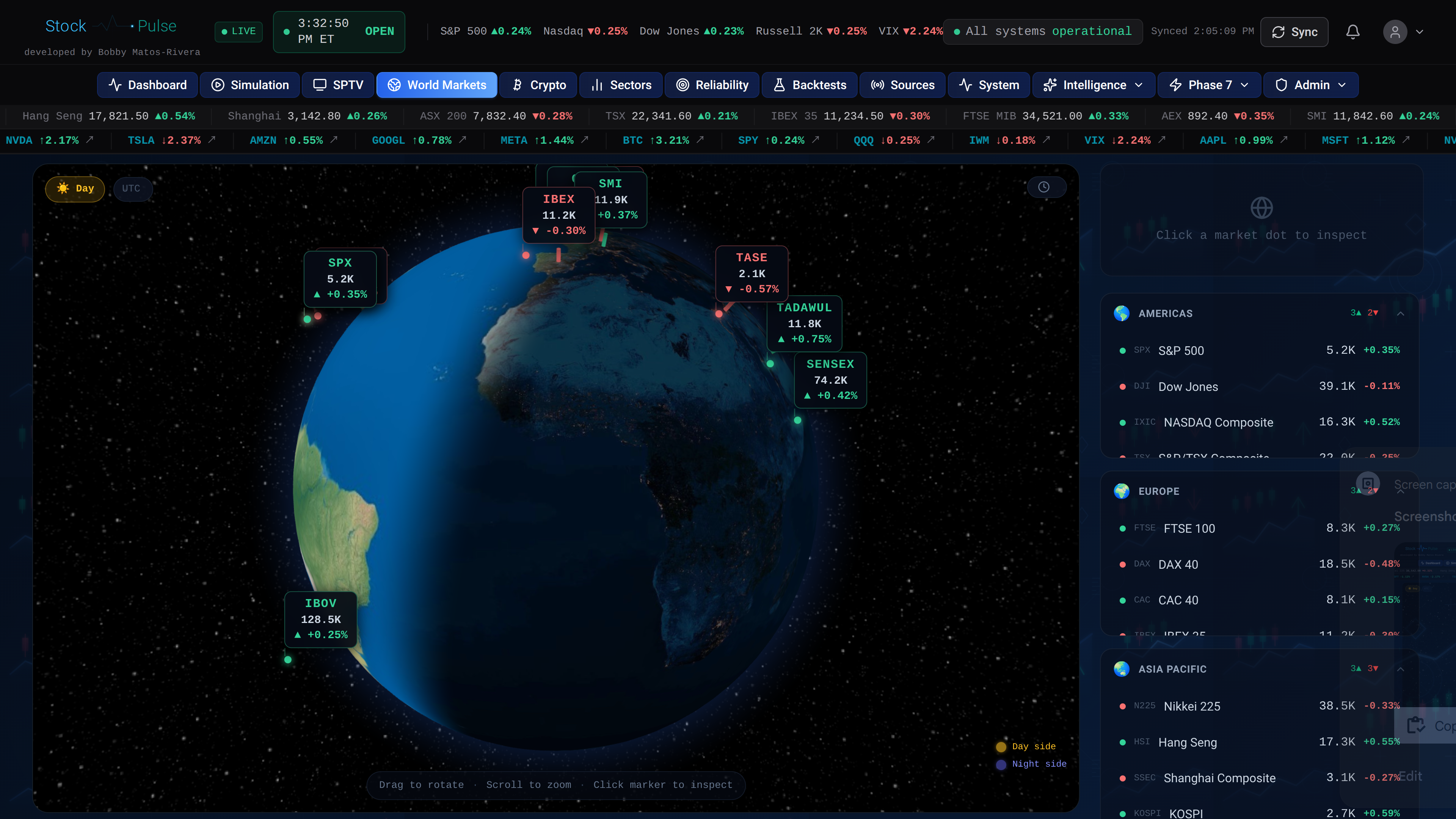Open QQQ ticker arrow link

[x=931, y=140]
